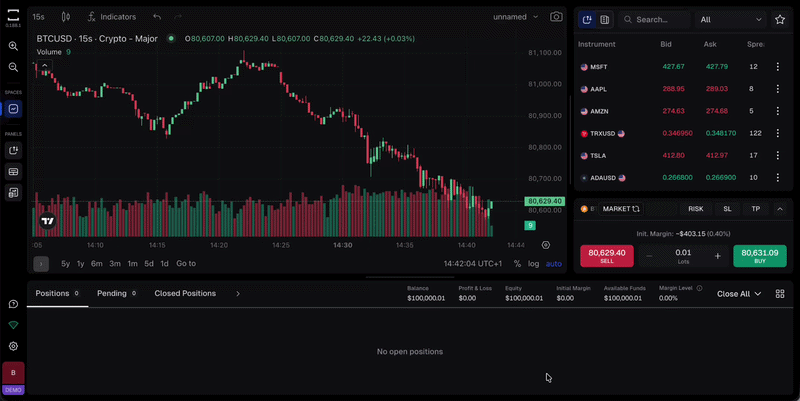Open ADAUSD row three-dot menu

click(778, 178)
